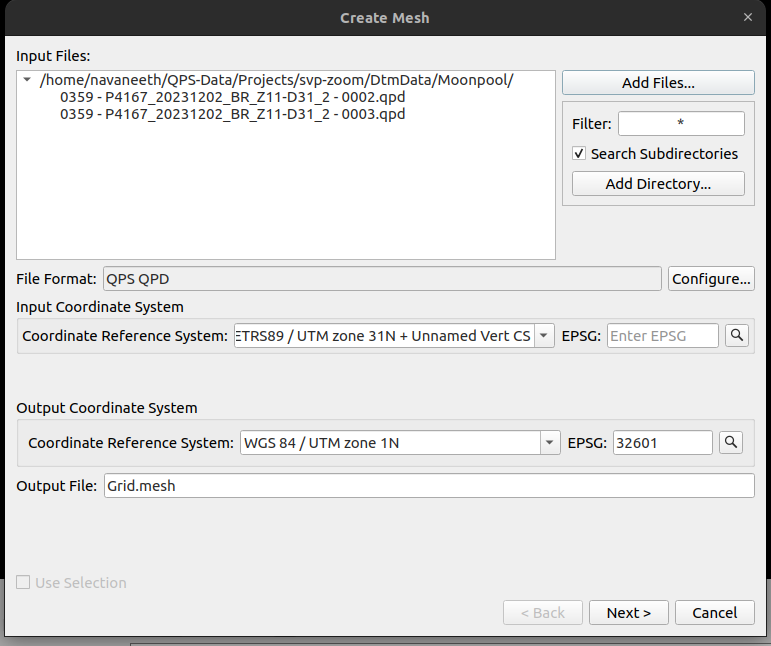
Task: Open the file format Configure... button
Action: coord(711,279)
